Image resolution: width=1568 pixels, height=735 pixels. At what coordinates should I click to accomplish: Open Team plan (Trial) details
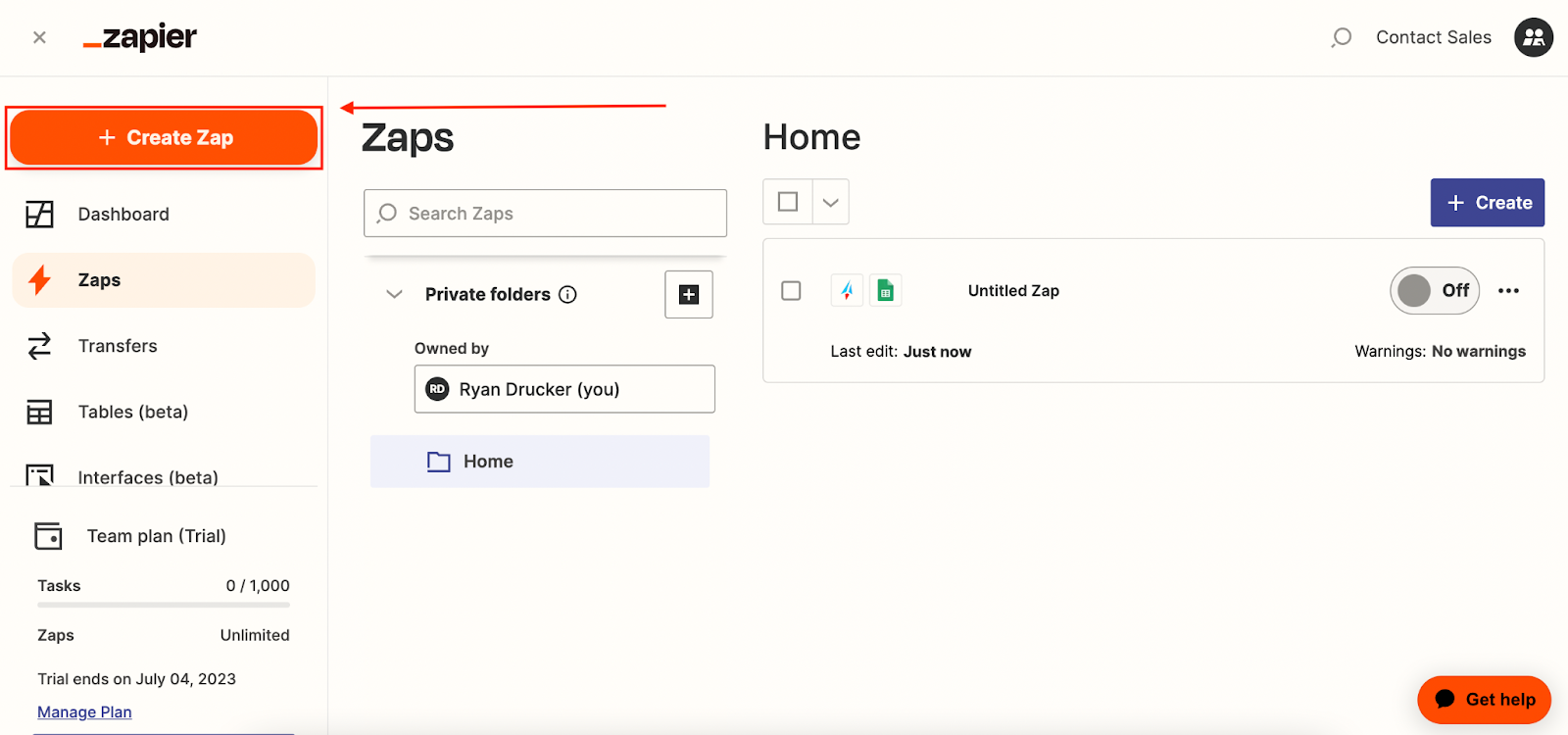click(156, 536)
